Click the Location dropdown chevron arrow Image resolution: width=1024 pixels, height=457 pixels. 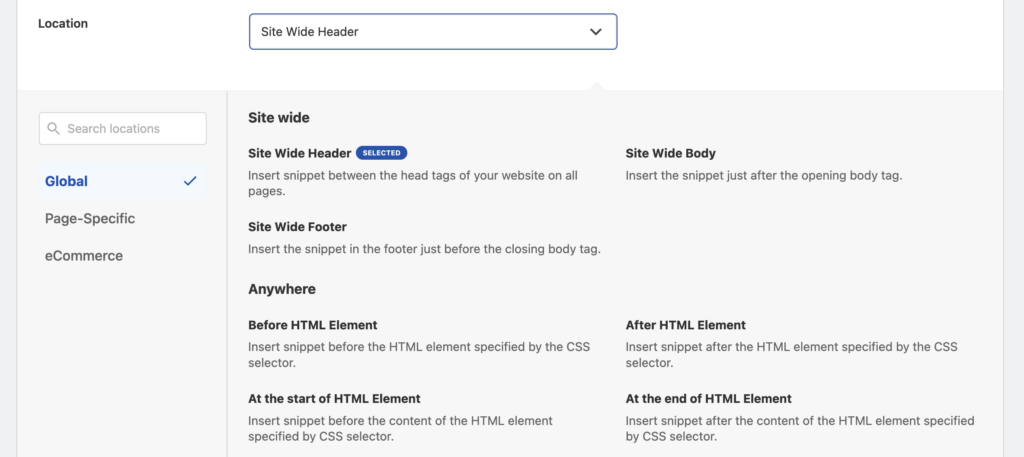point(596,31)
